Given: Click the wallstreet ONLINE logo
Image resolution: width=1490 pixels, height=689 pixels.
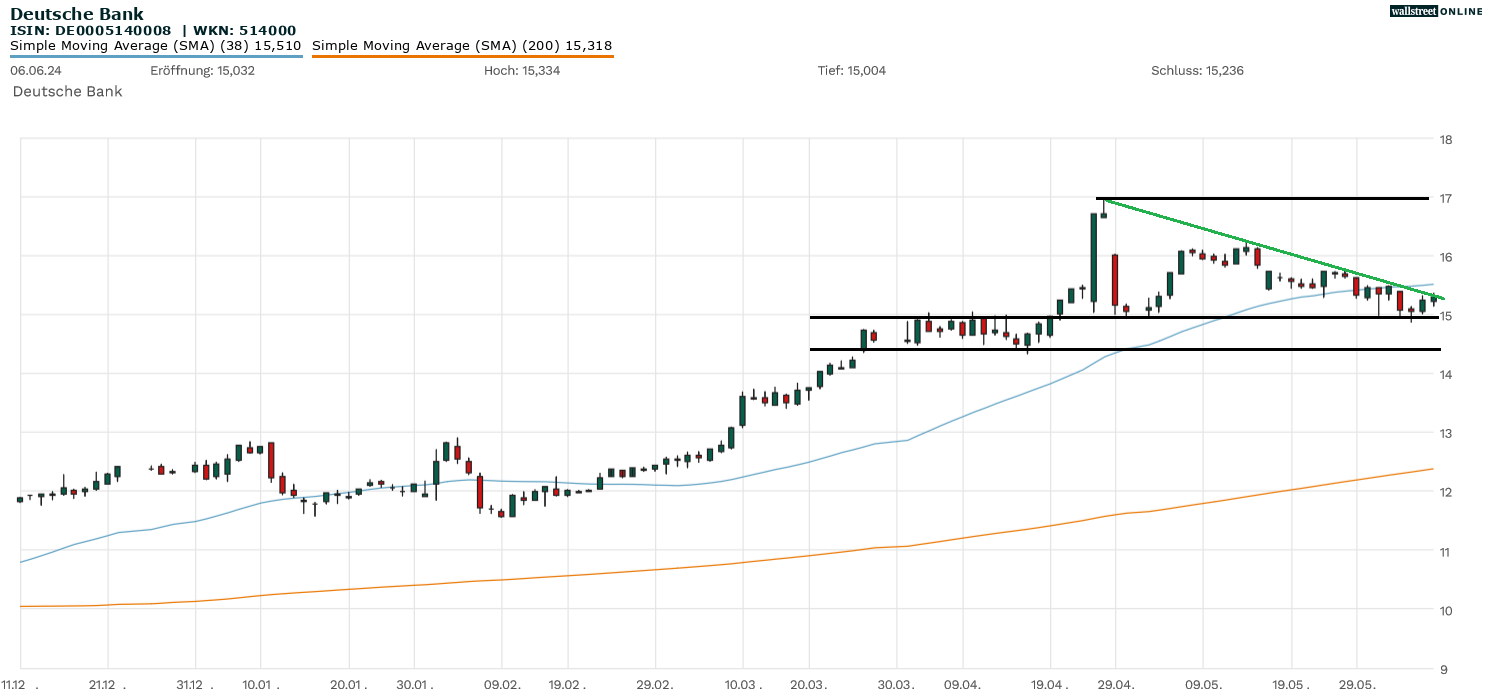Looking at the screenshot, I should point(1436,11).
